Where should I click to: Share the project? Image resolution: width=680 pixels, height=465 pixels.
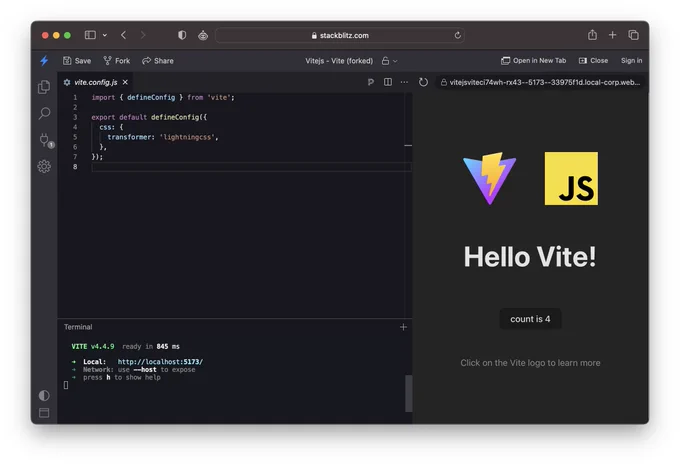point(158,61)
